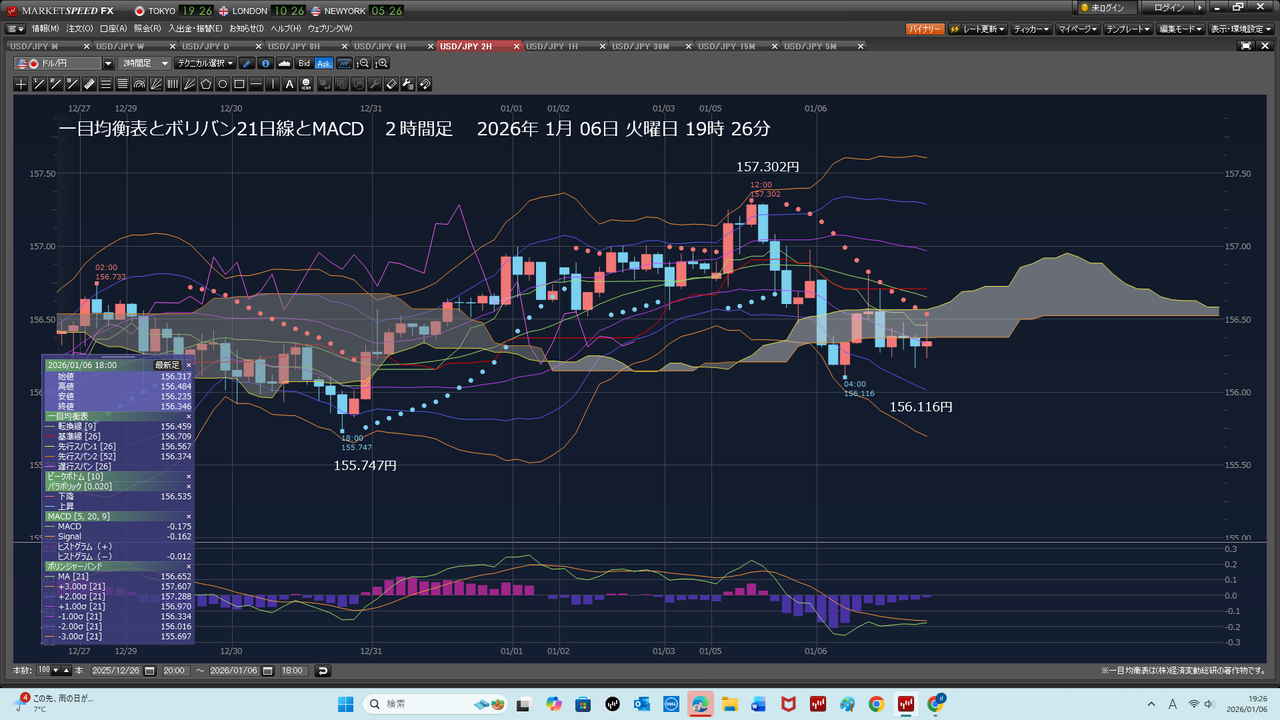The height and width of the screenshot is (720, 1280).
Task: Expand the 2時間足 timeframe dropdown
Action: point(146,63)
